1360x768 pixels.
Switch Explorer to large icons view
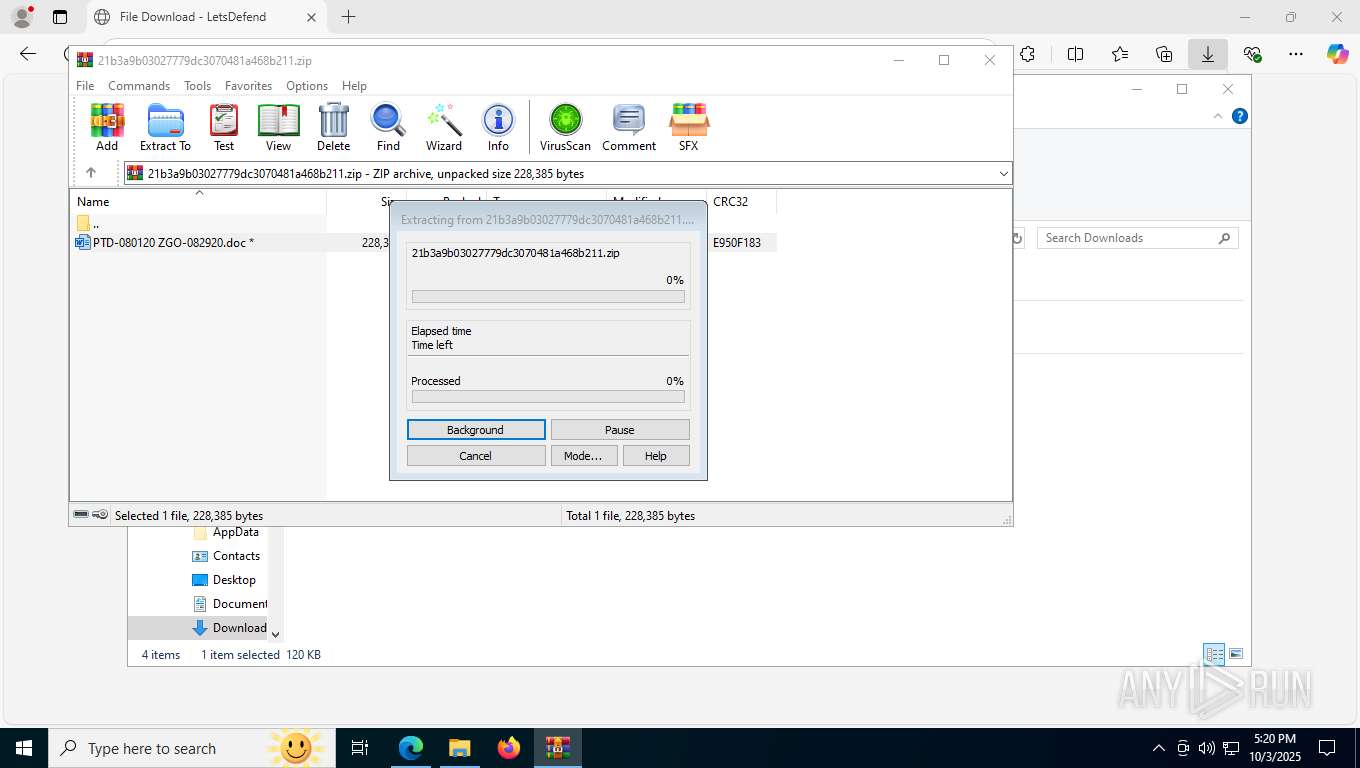(x=1236, y=655)
